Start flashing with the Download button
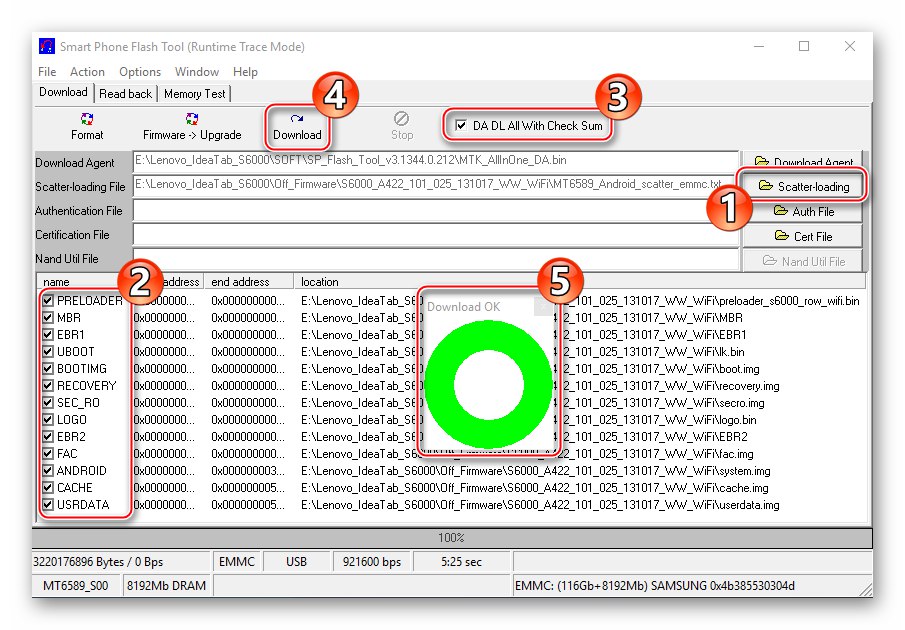Viewport: 905px width, 630px height. tap(297, 126)
